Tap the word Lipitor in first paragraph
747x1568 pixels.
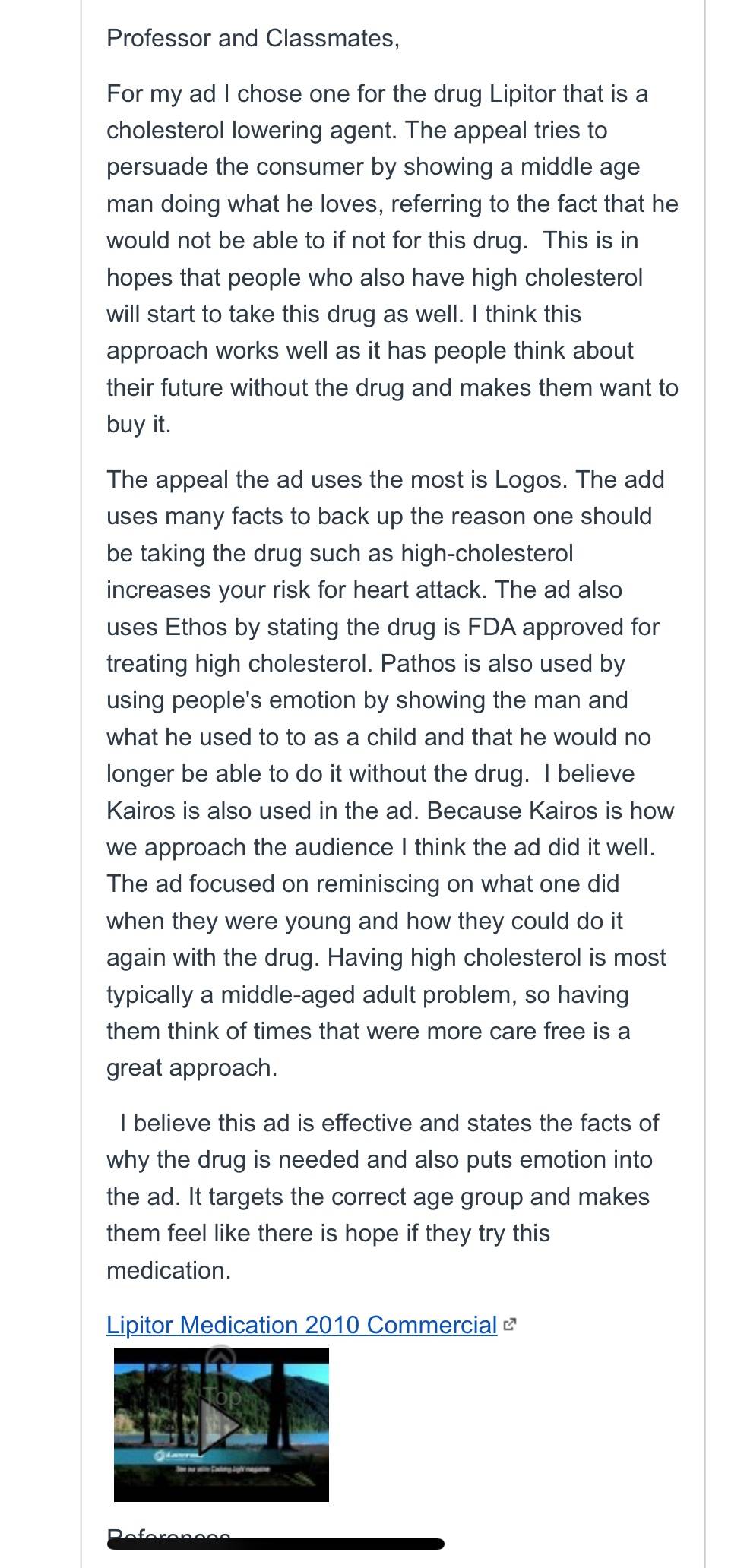(522, 93)
